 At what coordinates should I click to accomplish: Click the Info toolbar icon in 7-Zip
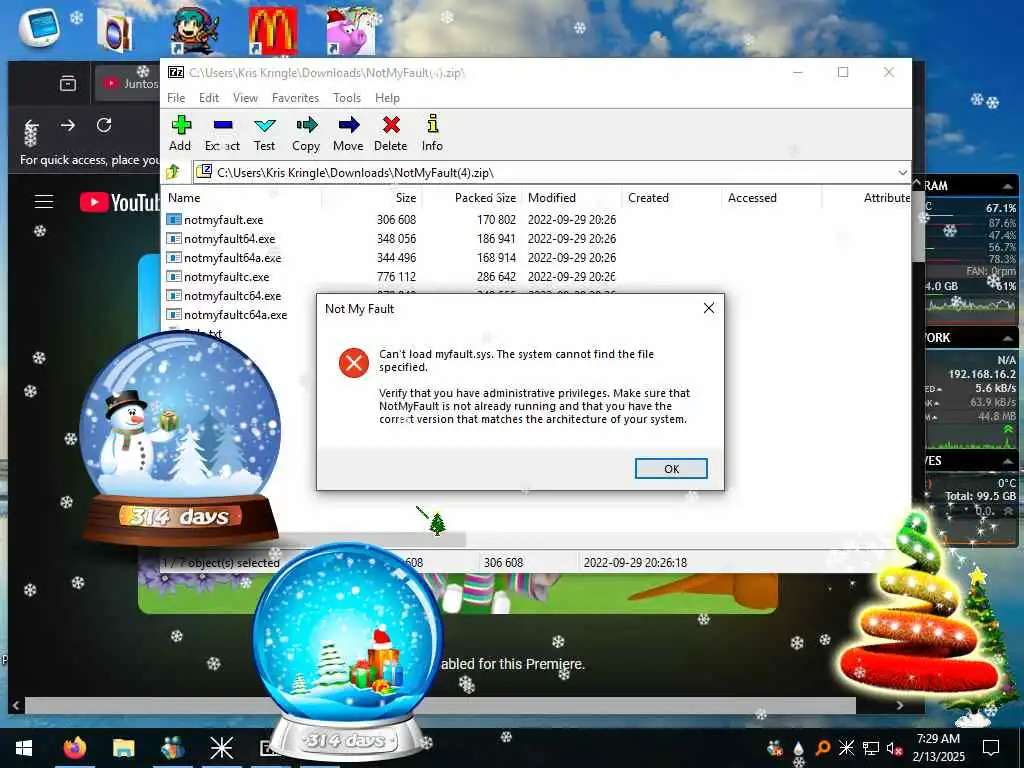tap(432, 133)
